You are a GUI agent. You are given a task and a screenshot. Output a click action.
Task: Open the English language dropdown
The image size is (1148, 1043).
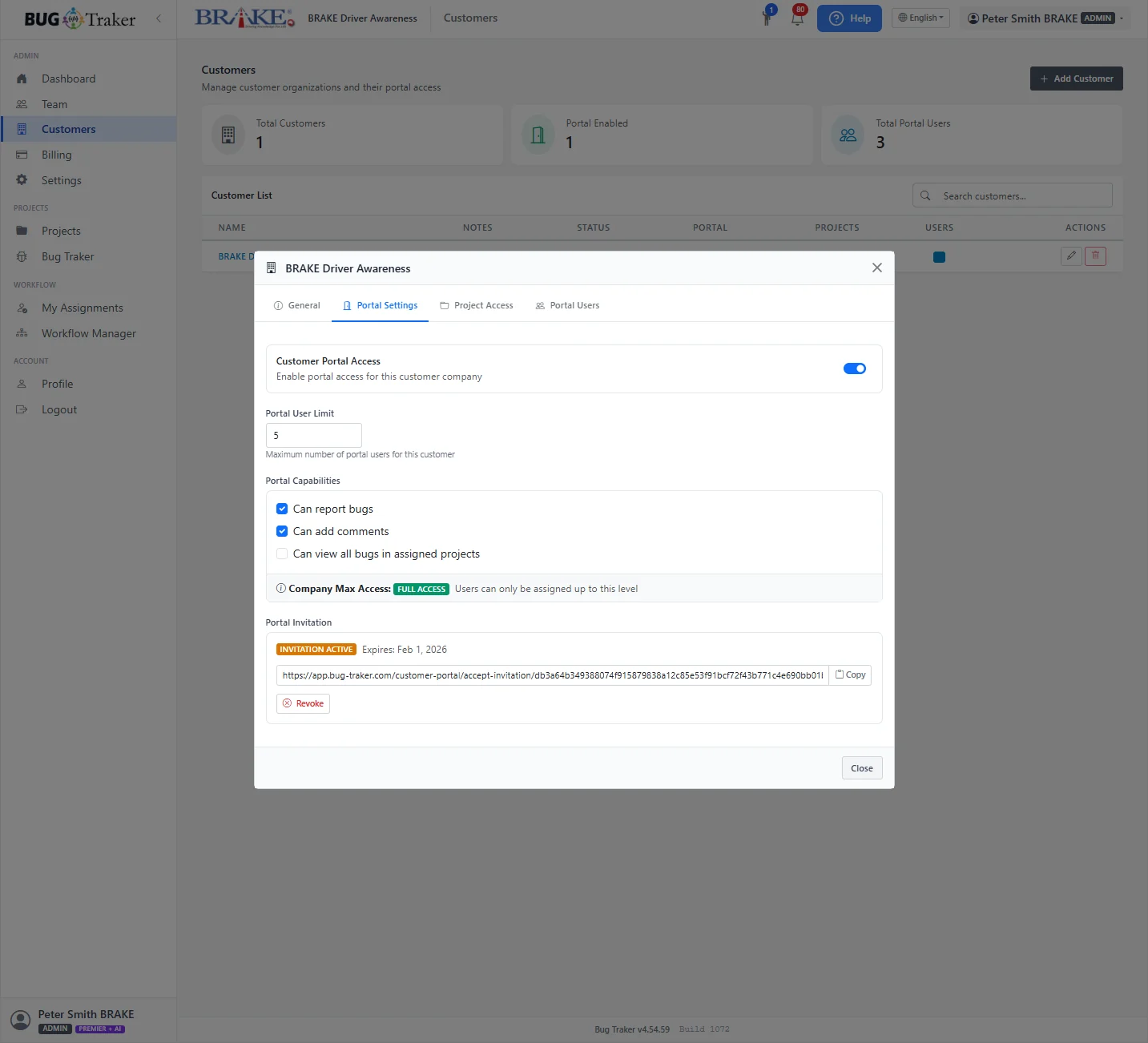(920, 18)
